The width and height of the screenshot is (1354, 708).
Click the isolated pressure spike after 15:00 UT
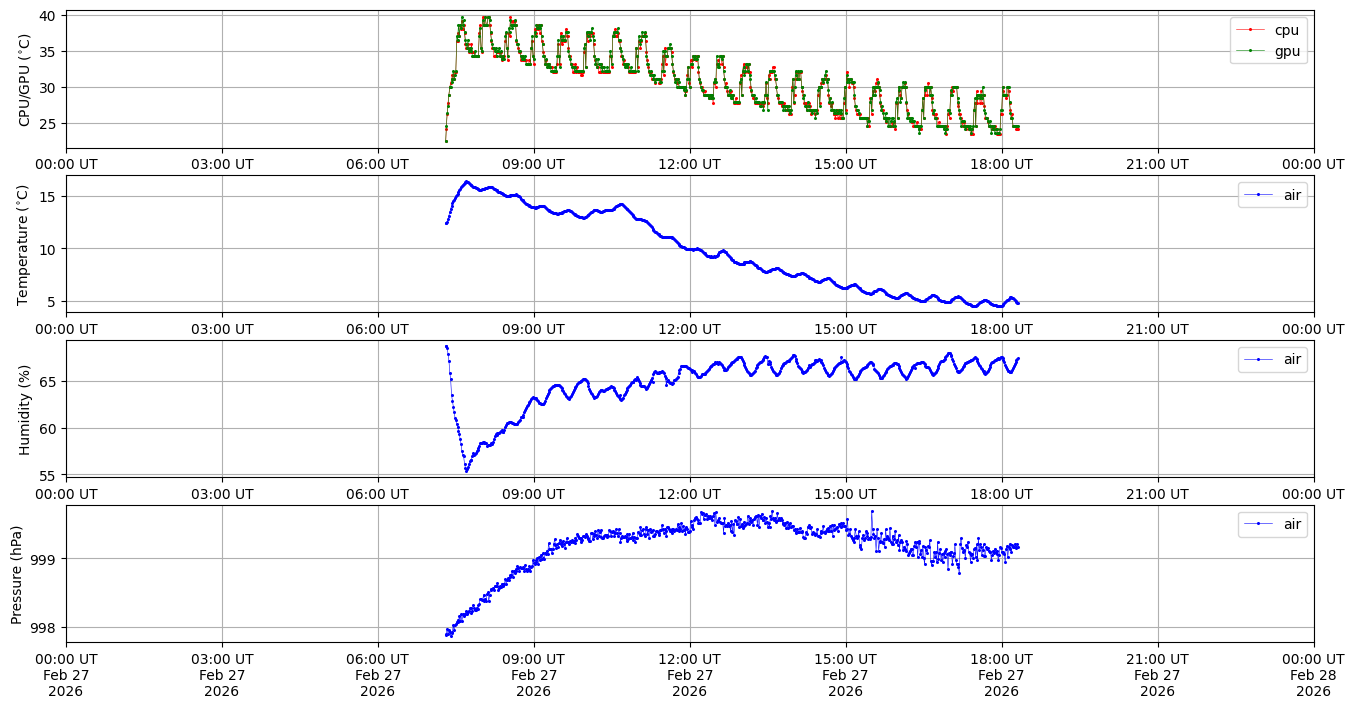pos(872,511)
